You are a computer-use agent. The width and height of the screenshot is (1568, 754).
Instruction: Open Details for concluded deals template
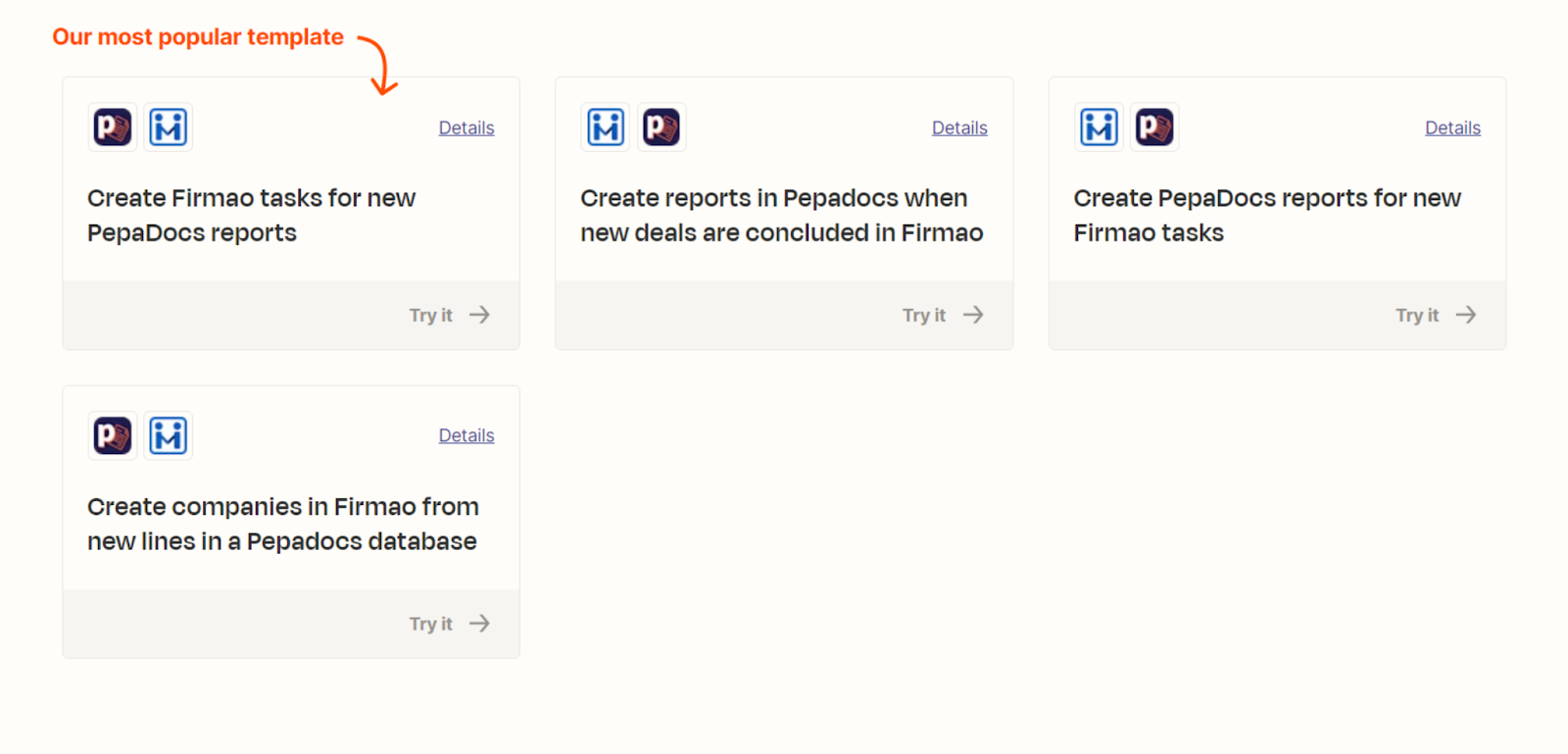tap(959, 128)
